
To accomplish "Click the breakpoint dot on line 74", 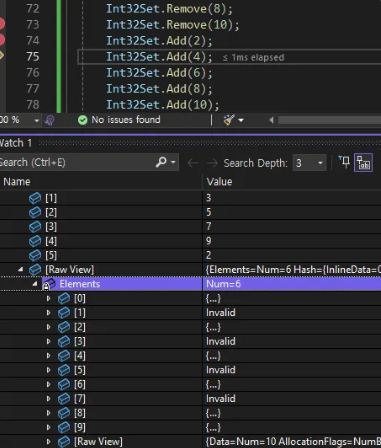I will (2, 40).
